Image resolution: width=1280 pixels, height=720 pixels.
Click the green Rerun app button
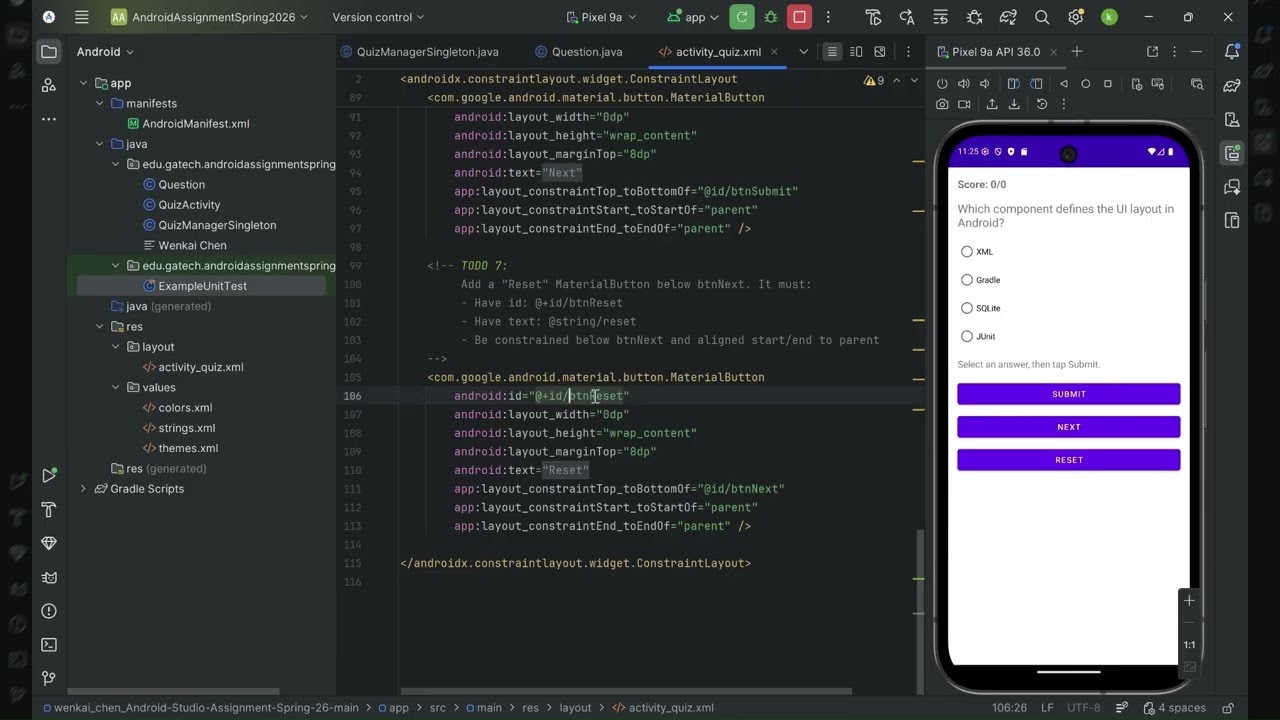point(742,17)
